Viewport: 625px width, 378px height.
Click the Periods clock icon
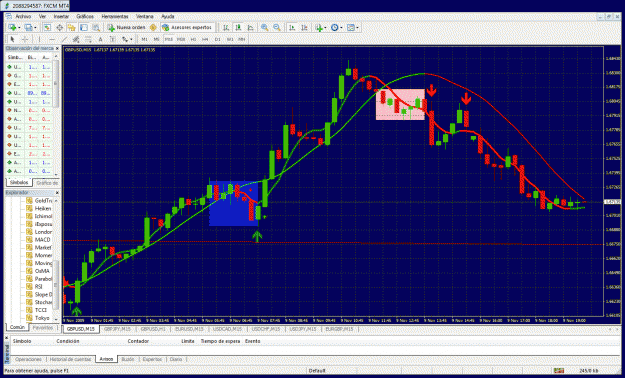point(334,28)
